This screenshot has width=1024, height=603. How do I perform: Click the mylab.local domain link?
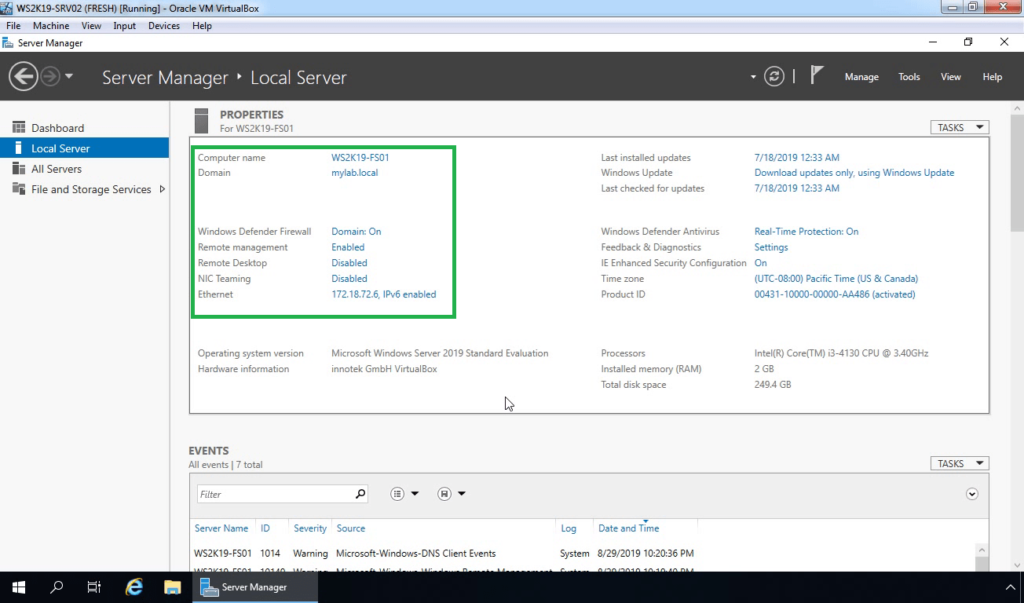coord(355,172)
